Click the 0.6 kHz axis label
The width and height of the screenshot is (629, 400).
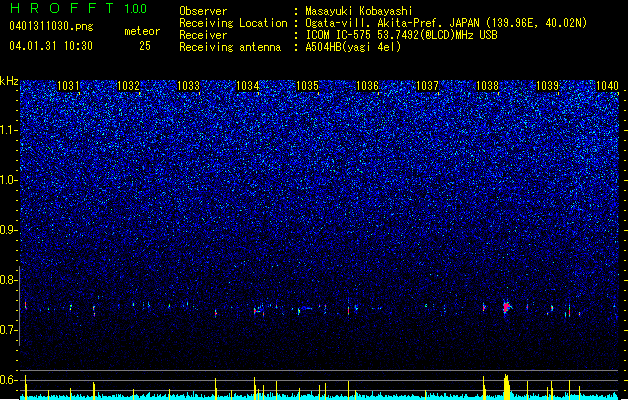coord(8,380)
